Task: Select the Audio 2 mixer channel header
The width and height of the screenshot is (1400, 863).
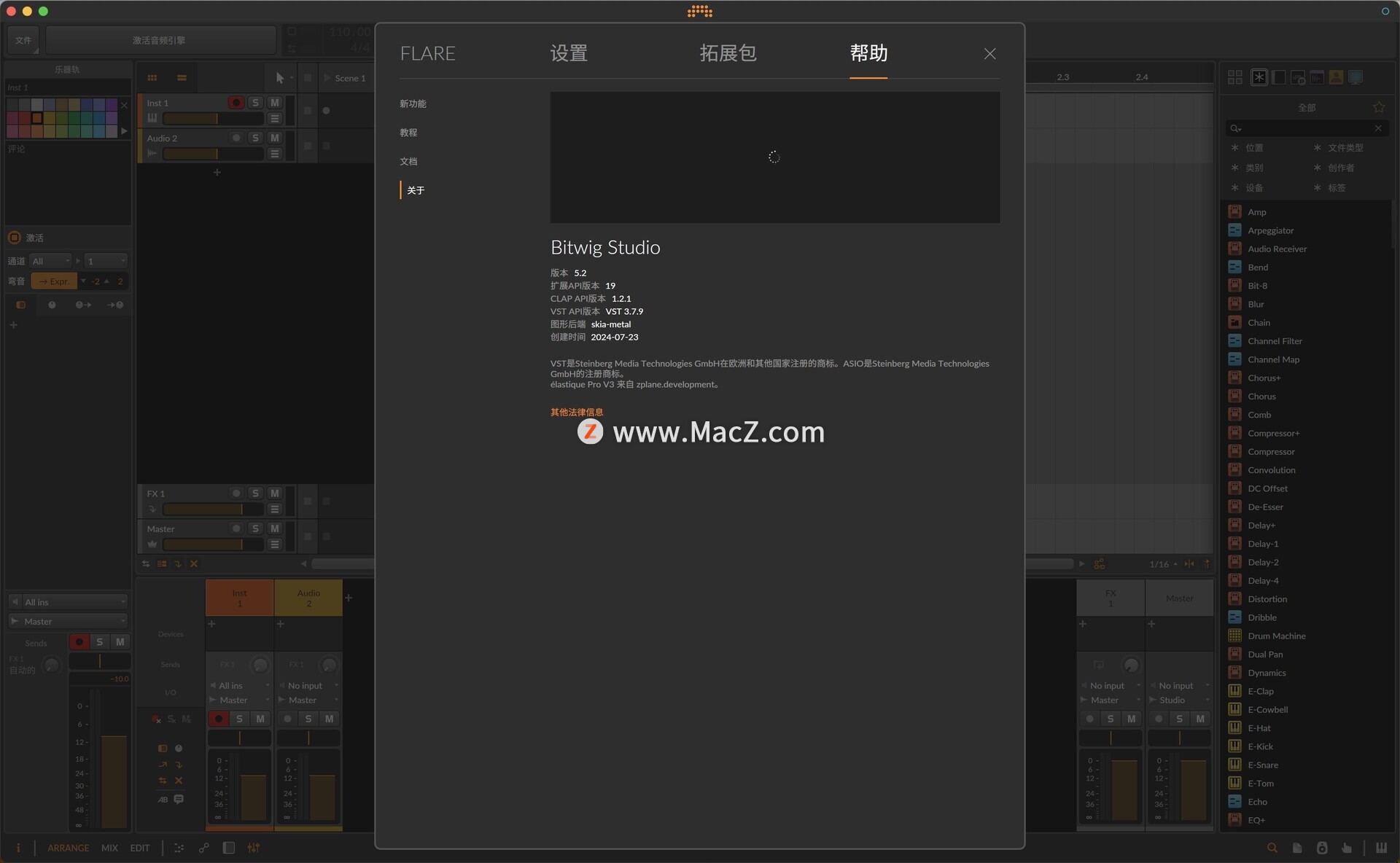Action: point(308,598)
